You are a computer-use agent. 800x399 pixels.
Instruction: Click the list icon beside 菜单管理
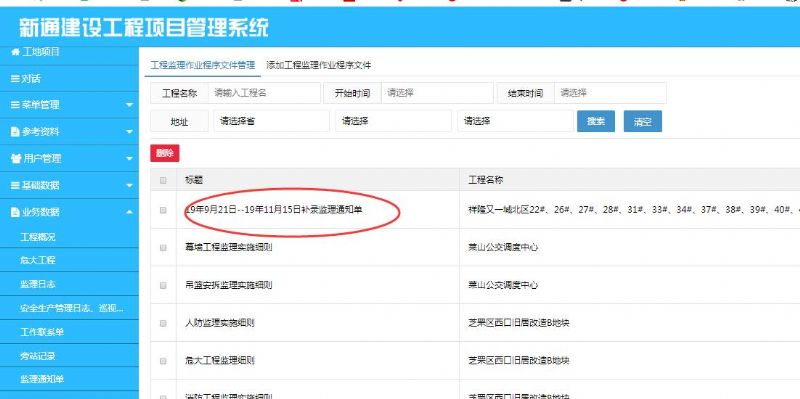pyautogui.click(x=15, y=105)
